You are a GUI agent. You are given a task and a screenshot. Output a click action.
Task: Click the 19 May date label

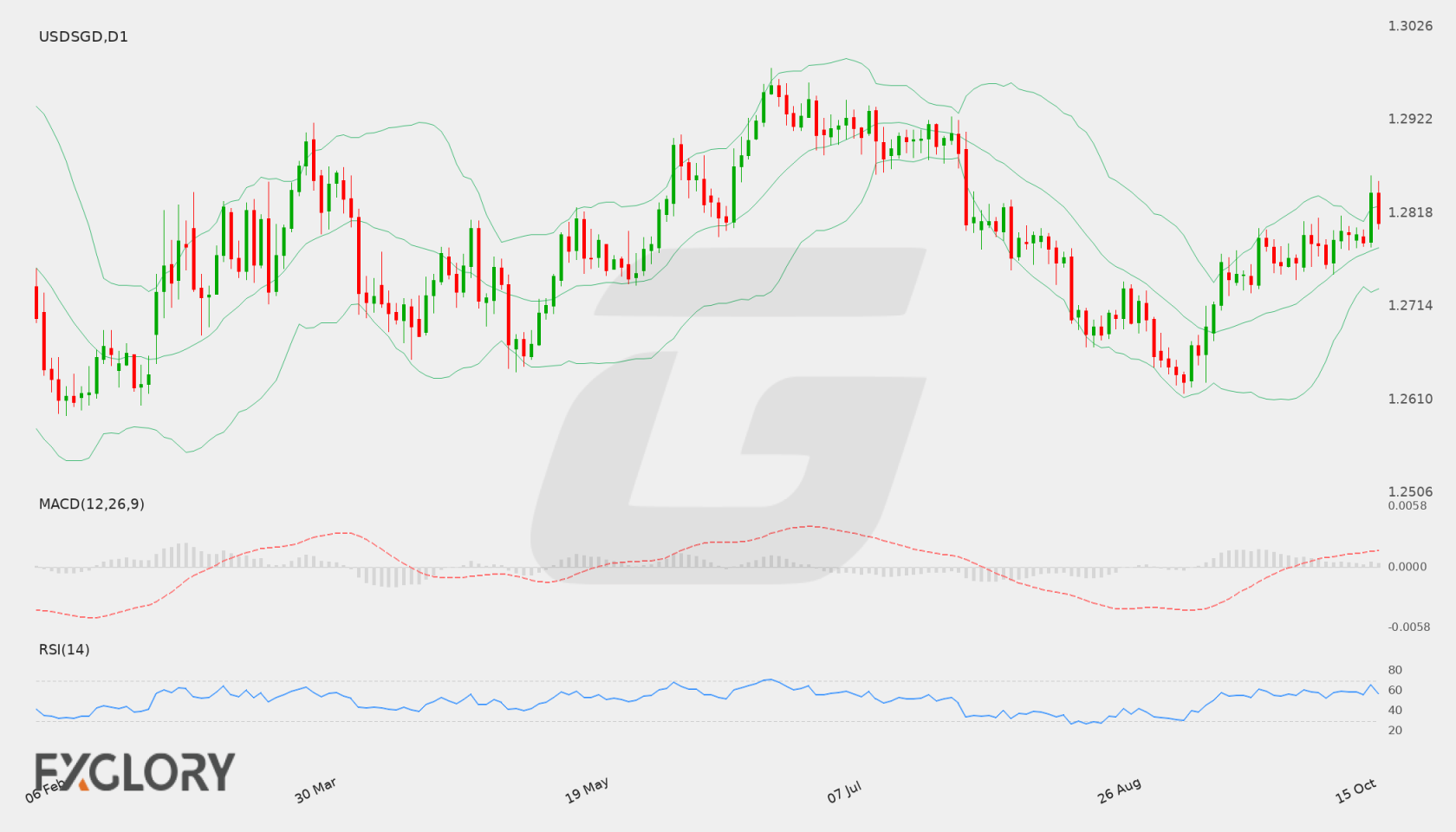point(587,790)
